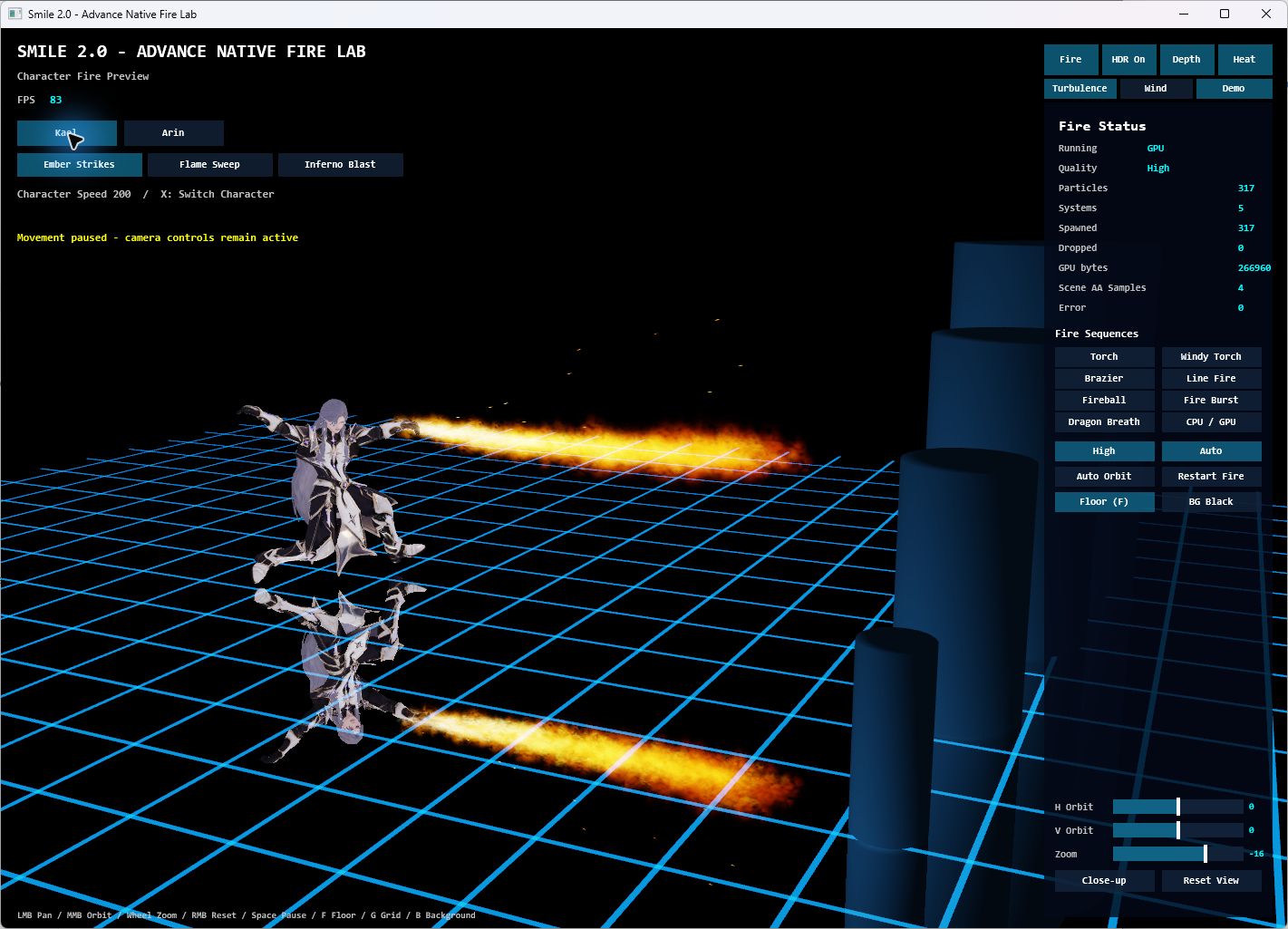The width and height of the screenshot is (1288, 929).
Task: Click the Particles count value 317
Action: pyautogui.click(x=1246, y=189)
